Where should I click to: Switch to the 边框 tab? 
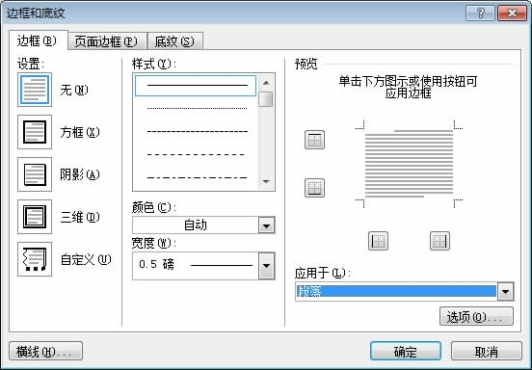pyautogui.click(x=37, y=41)
